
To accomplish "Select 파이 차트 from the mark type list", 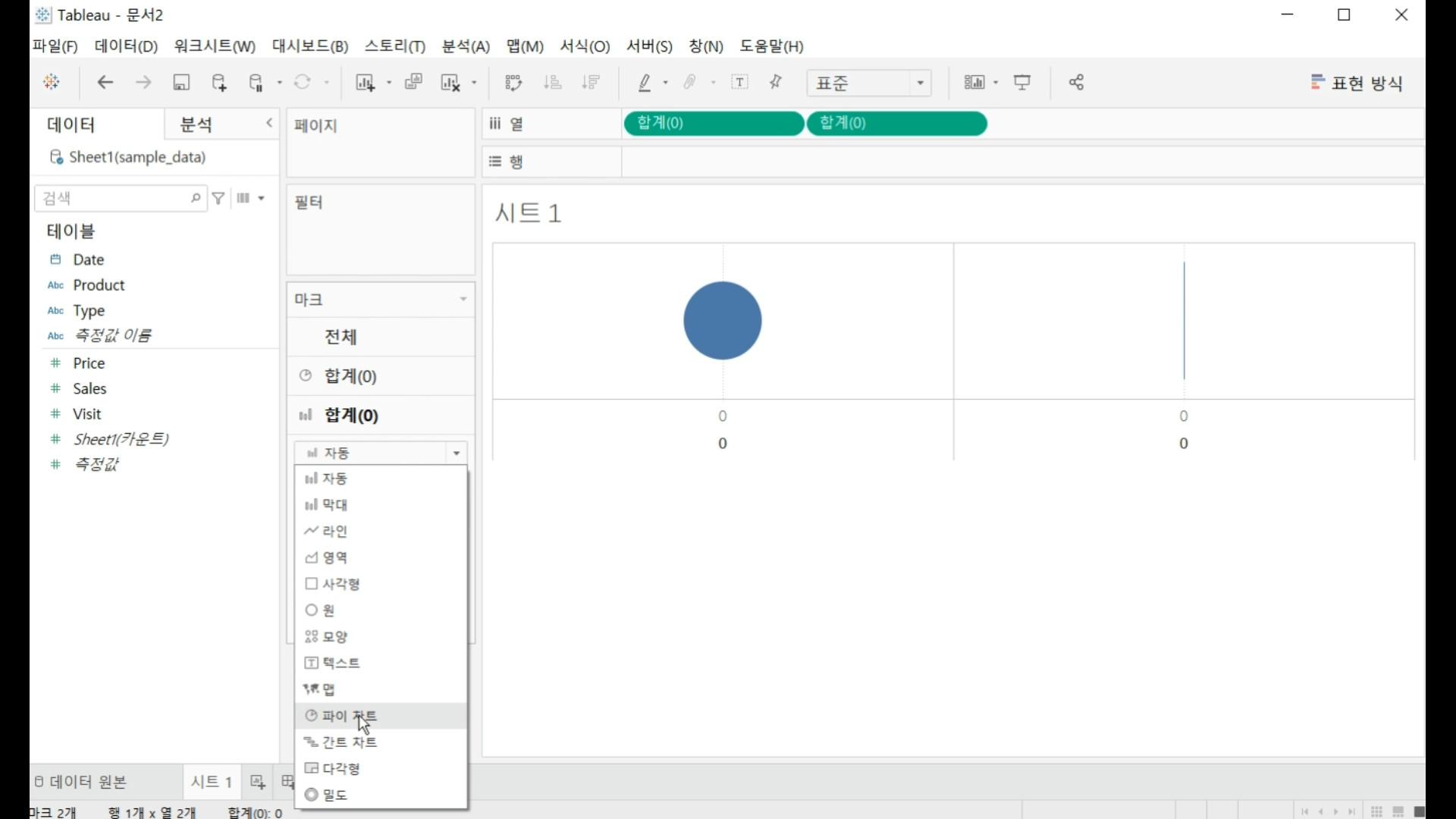I will tap(350, 716).
